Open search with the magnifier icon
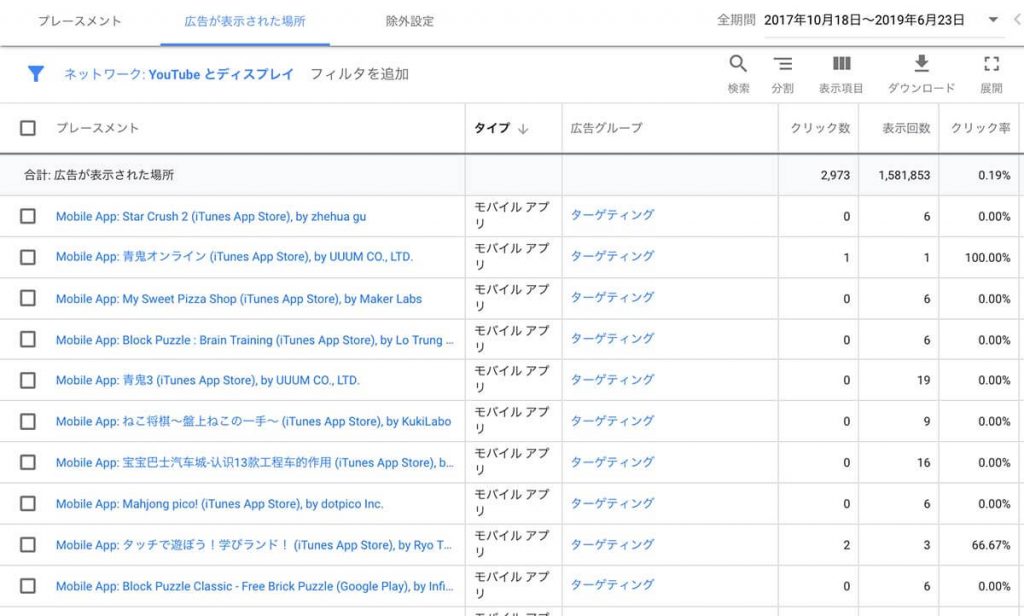This screenshot has width=1024, height=616. coord(738,63)
